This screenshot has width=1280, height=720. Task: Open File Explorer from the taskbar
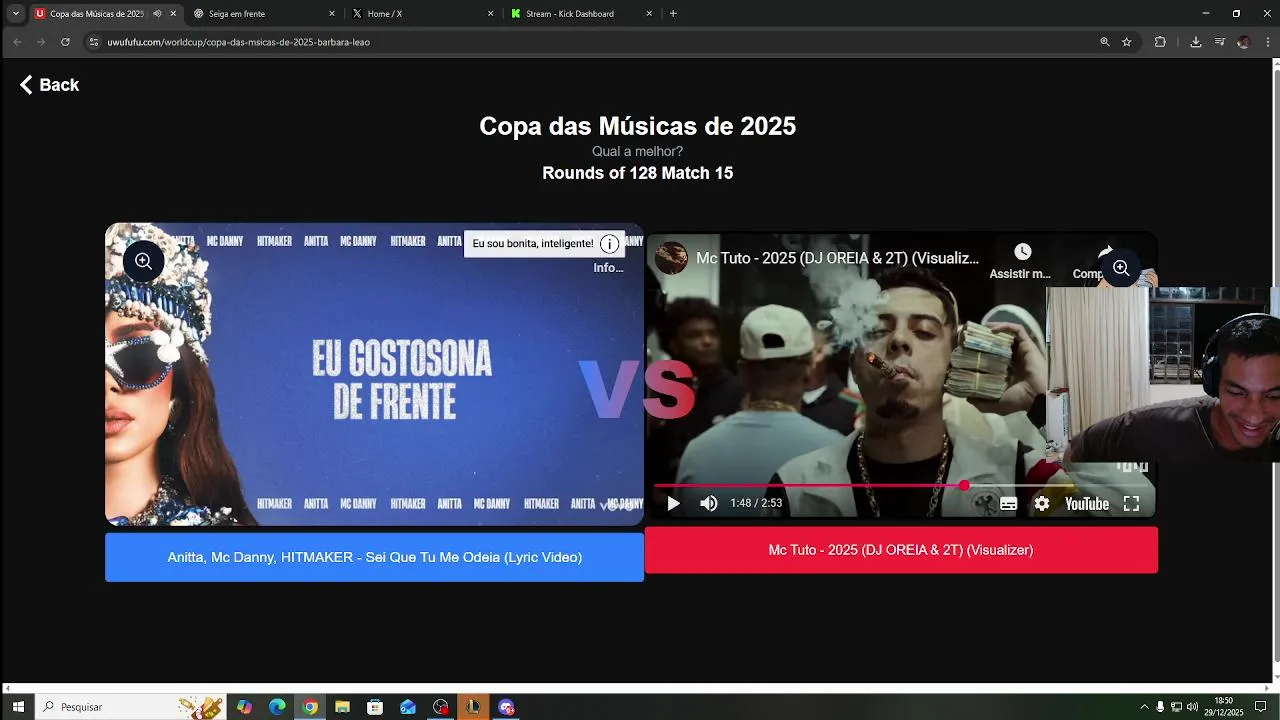coord(342,707)
